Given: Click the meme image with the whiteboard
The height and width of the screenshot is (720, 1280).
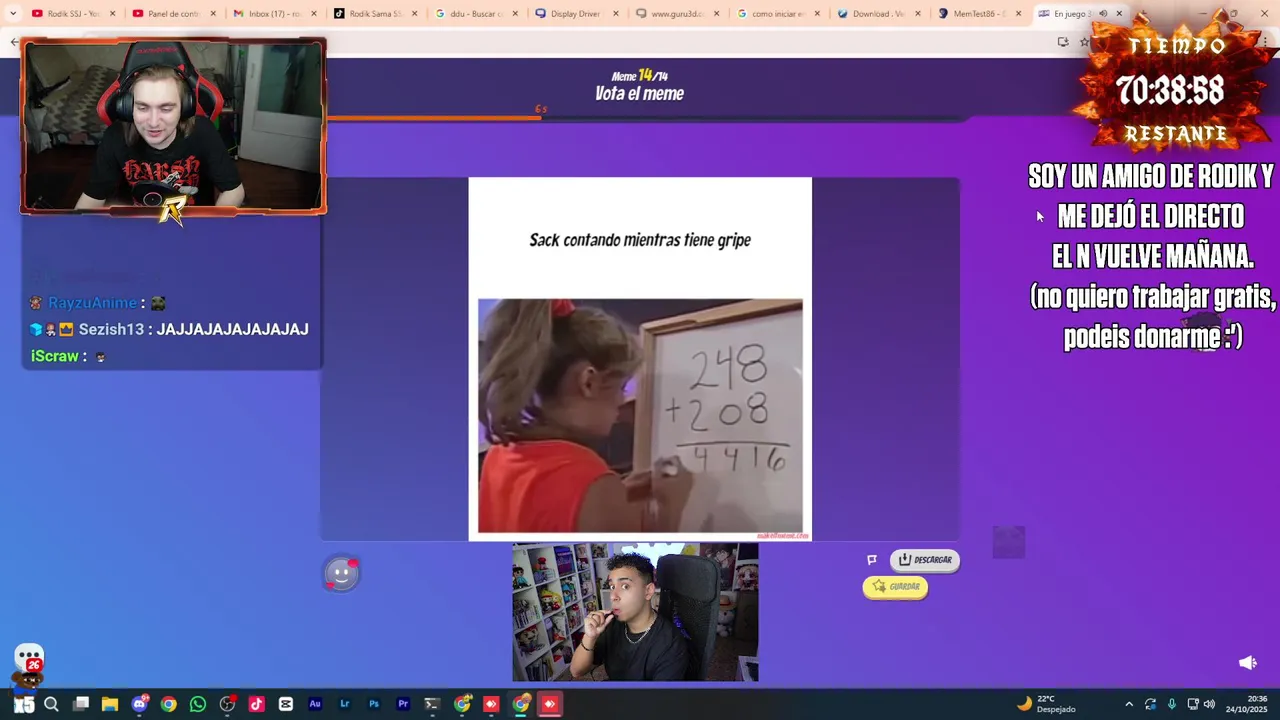Looking at the screenshot, I should (640, 416).
